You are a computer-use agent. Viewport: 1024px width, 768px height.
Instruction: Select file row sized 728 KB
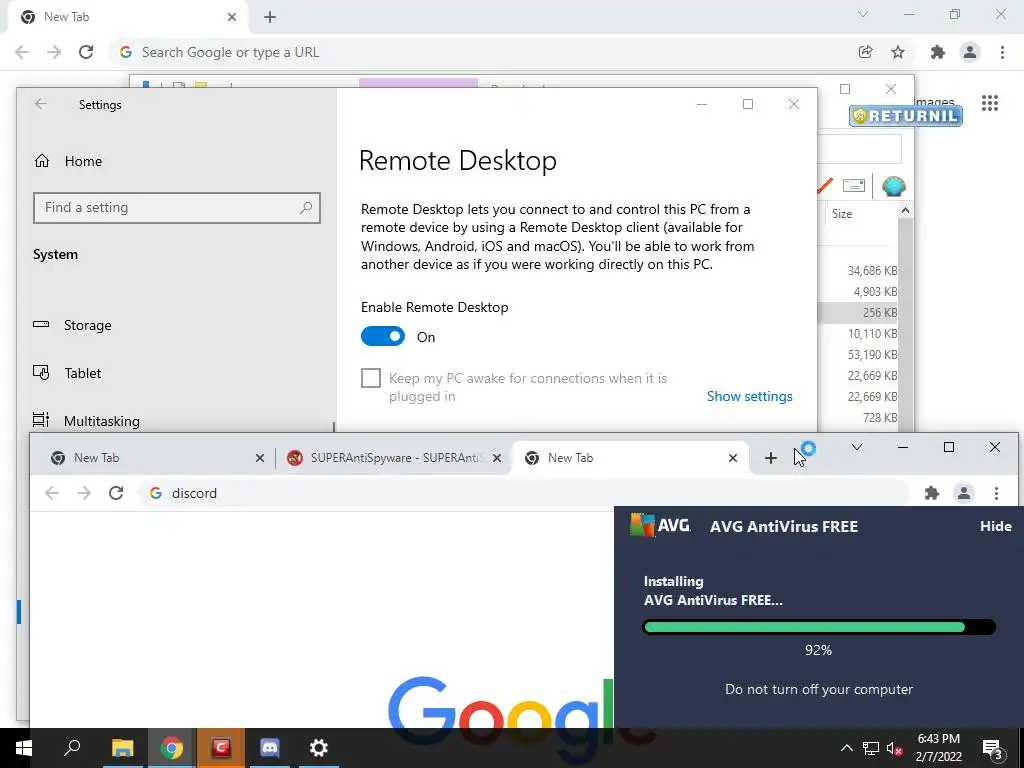[879, 417]
